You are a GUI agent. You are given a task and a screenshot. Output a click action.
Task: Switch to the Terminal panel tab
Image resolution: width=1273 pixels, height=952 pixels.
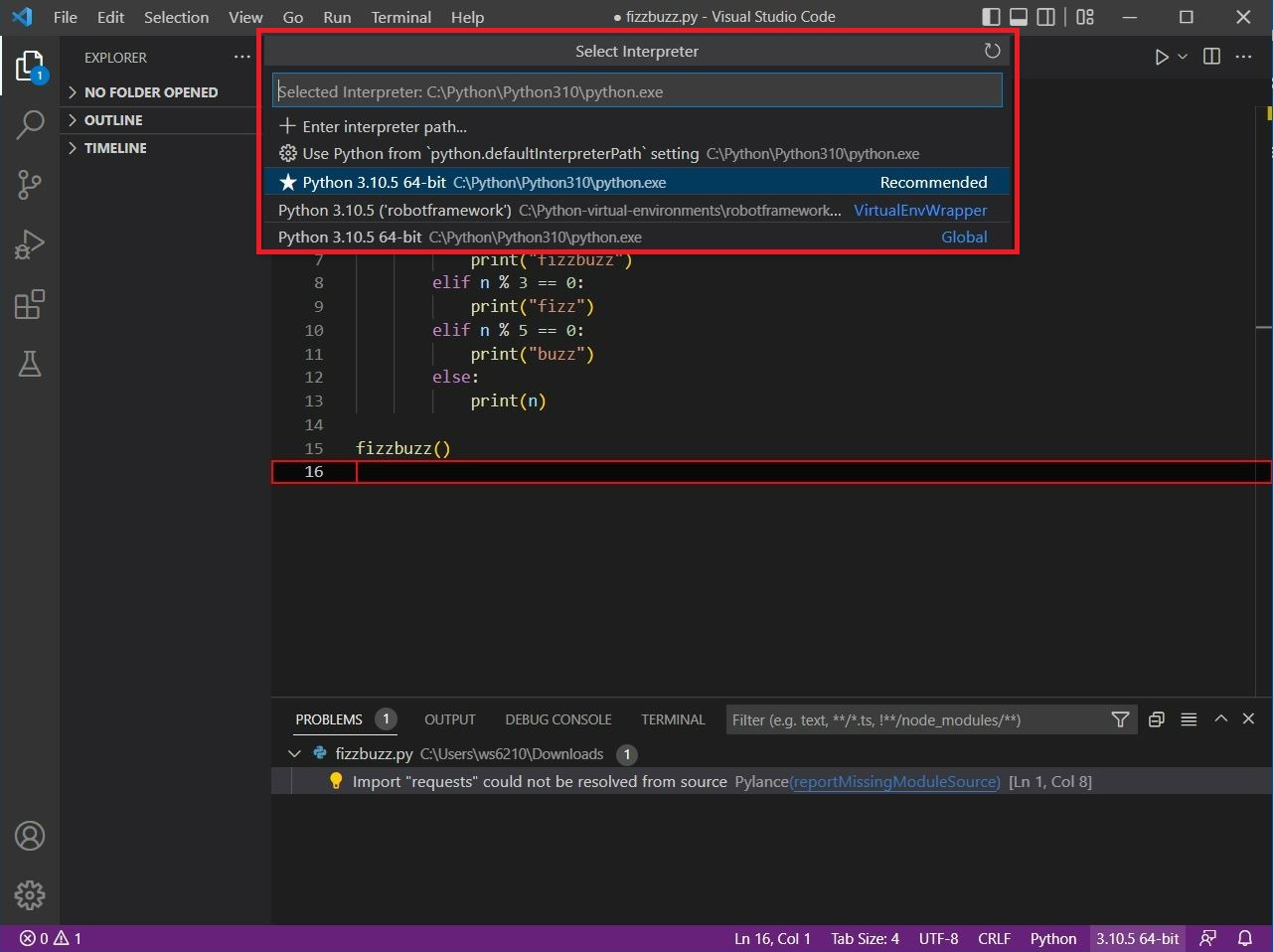(x=673, y=719)
